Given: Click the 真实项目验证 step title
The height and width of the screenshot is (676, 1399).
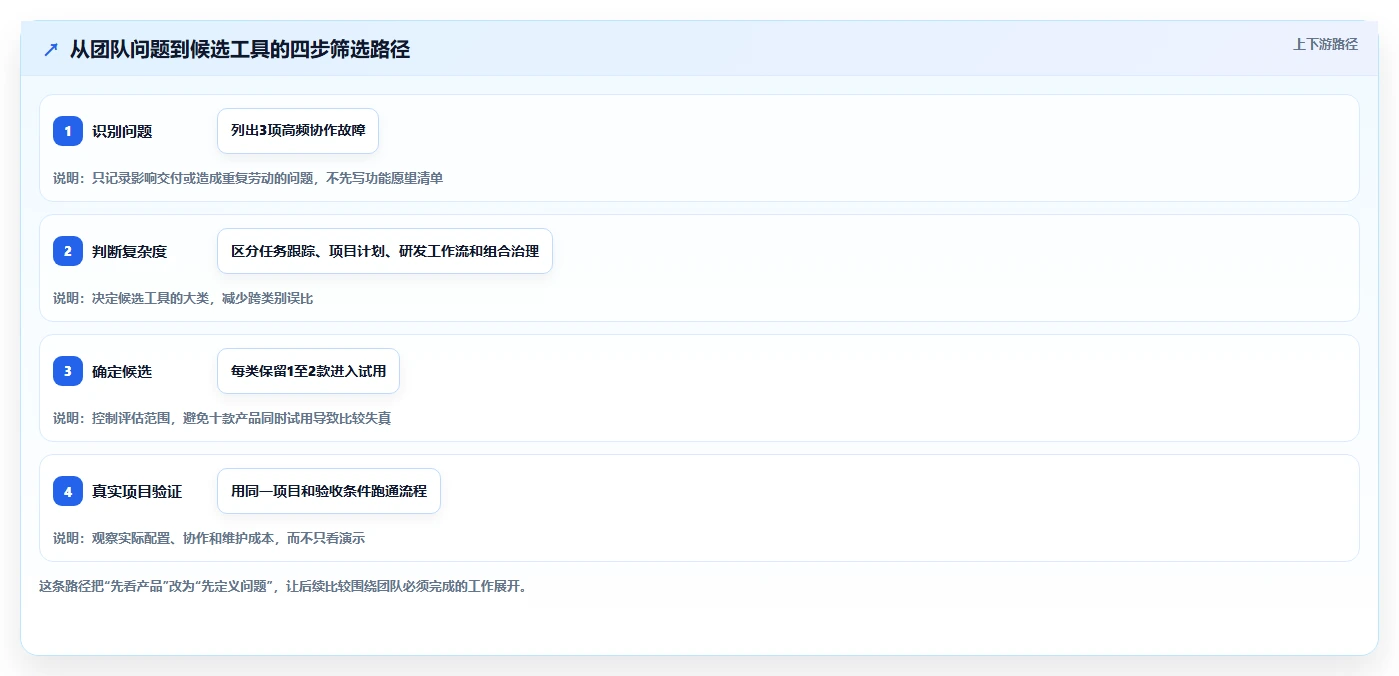Looking at the screenshot, I should [x=137, y=491].
